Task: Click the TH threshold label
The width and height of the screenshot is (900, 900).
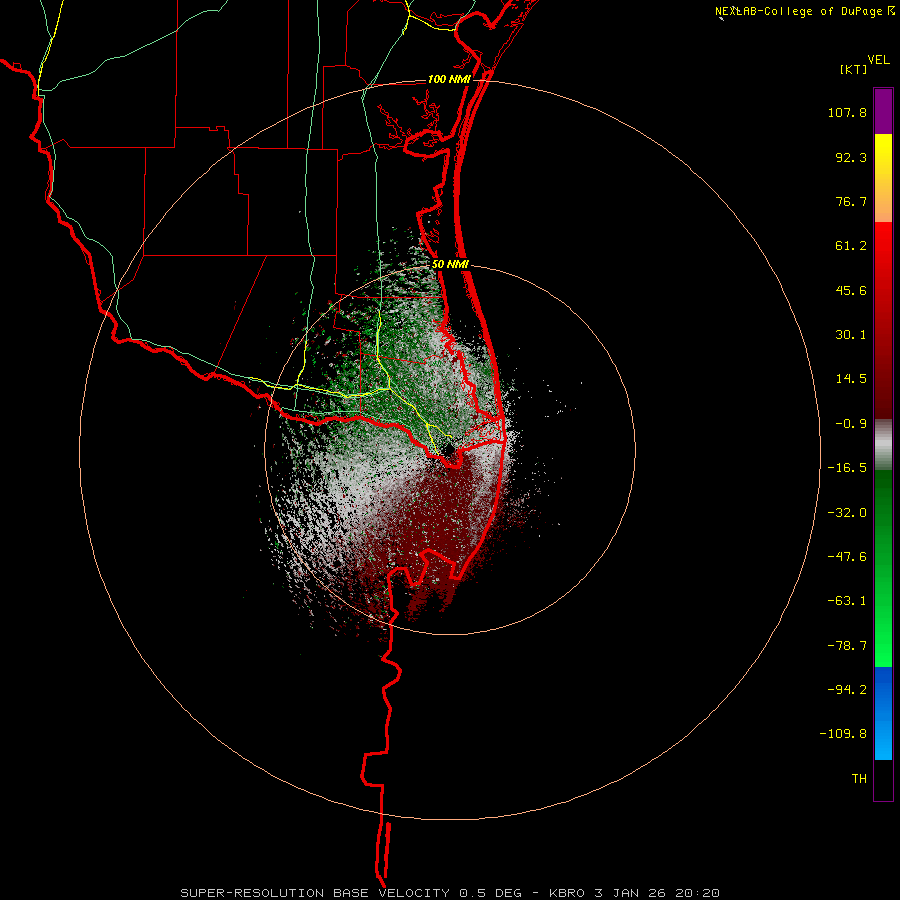Action: pyautogui.click(x=859, y=779)
